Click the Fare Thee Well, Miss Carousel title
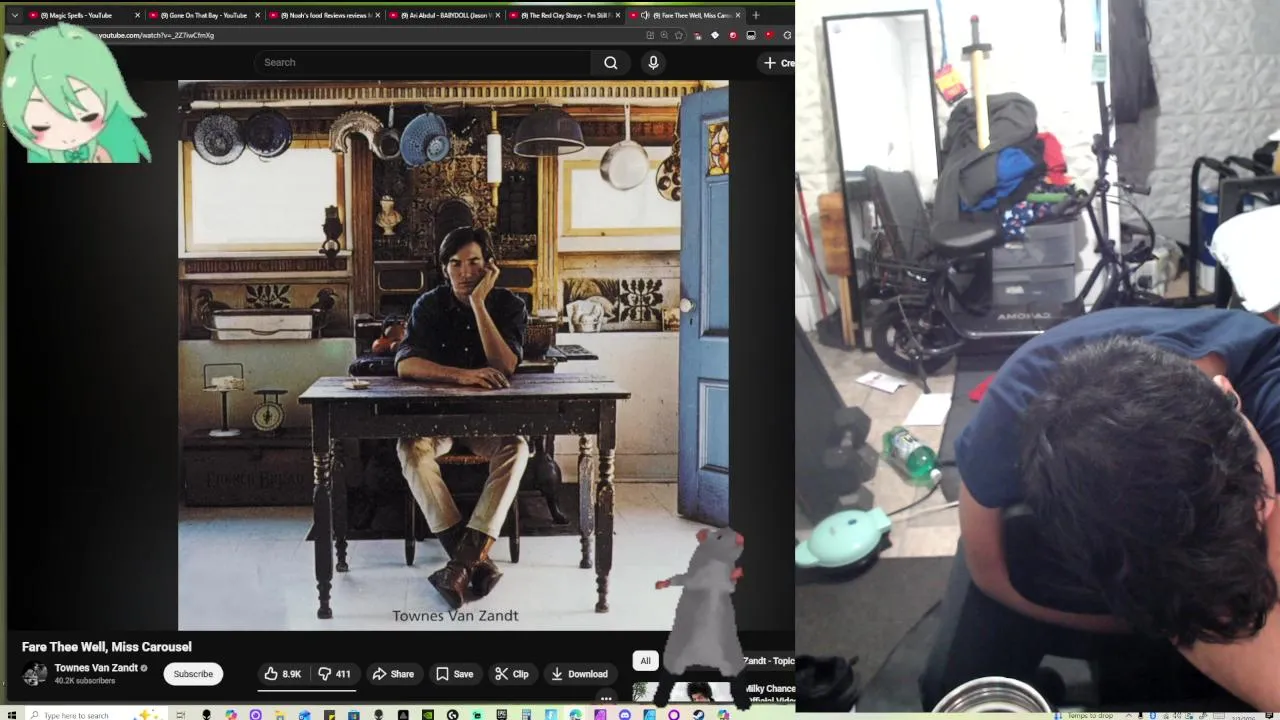 click(x=107, y=647)
